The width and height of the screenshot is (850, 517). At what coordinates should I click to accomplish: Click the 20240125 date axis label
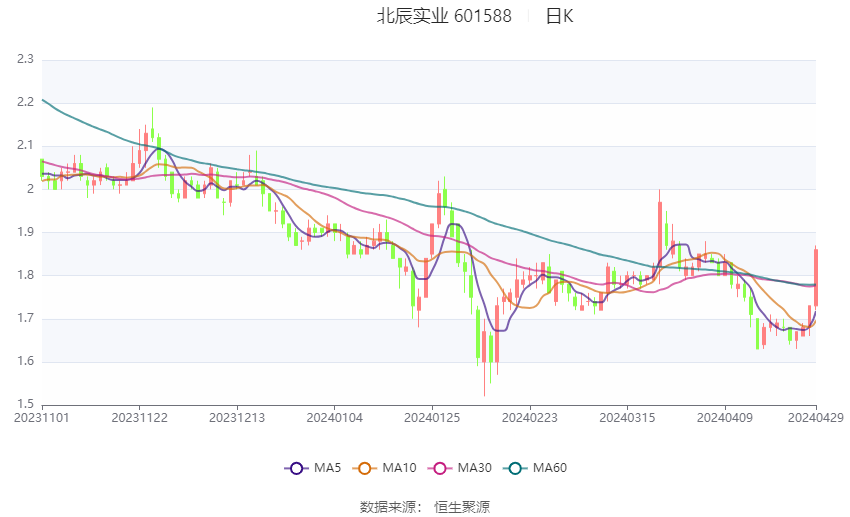pyautogui.click(x=431, y=417)
